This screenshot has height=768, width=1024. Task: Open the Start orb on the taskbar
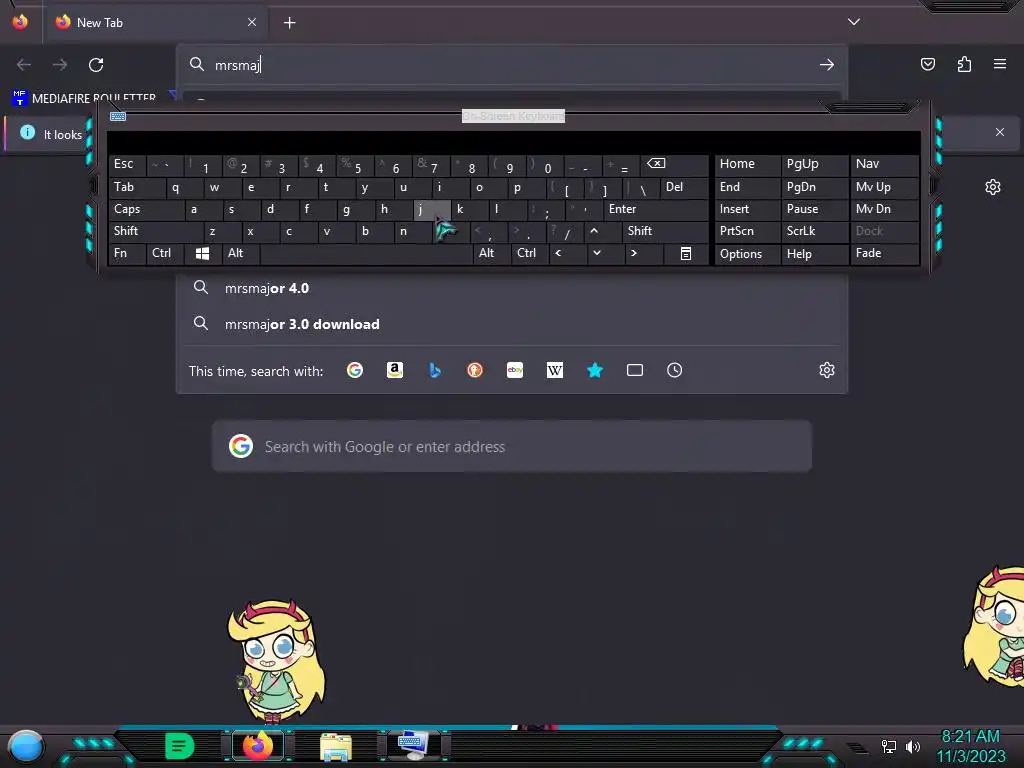(x=26, y=747)
